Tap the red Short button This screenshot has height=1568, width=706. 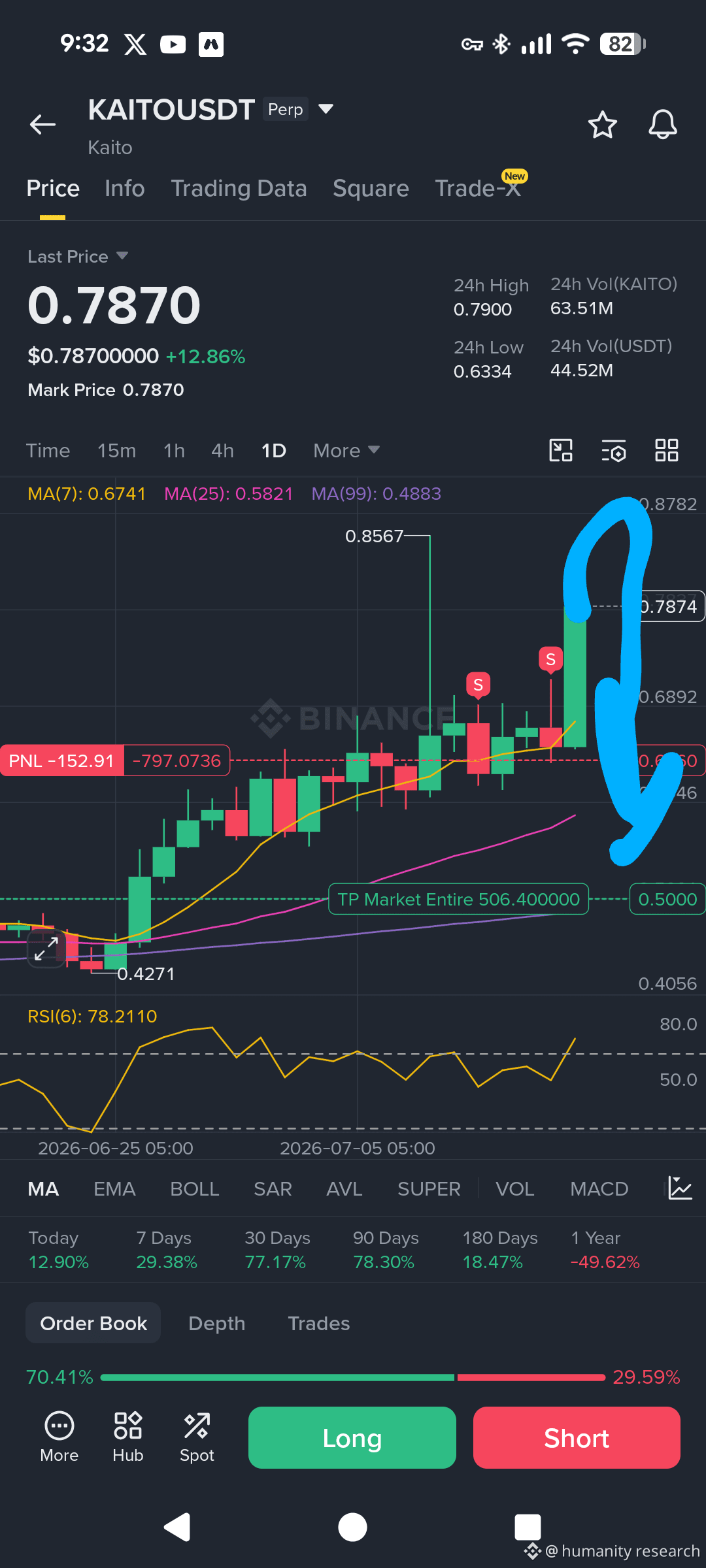(577, 1437)
